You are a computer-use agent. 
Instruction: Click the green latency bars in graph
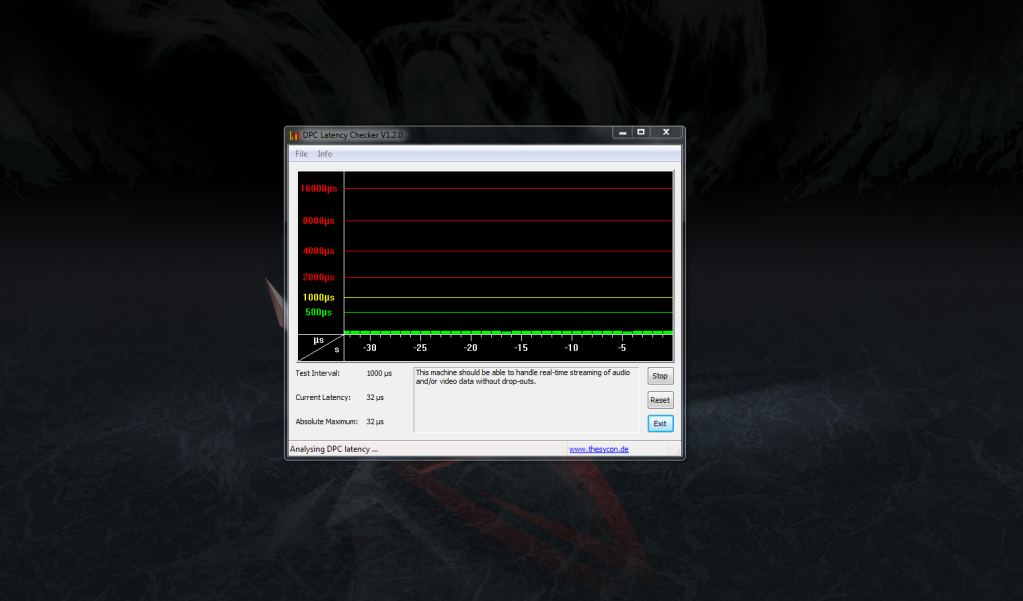[508, 332]
